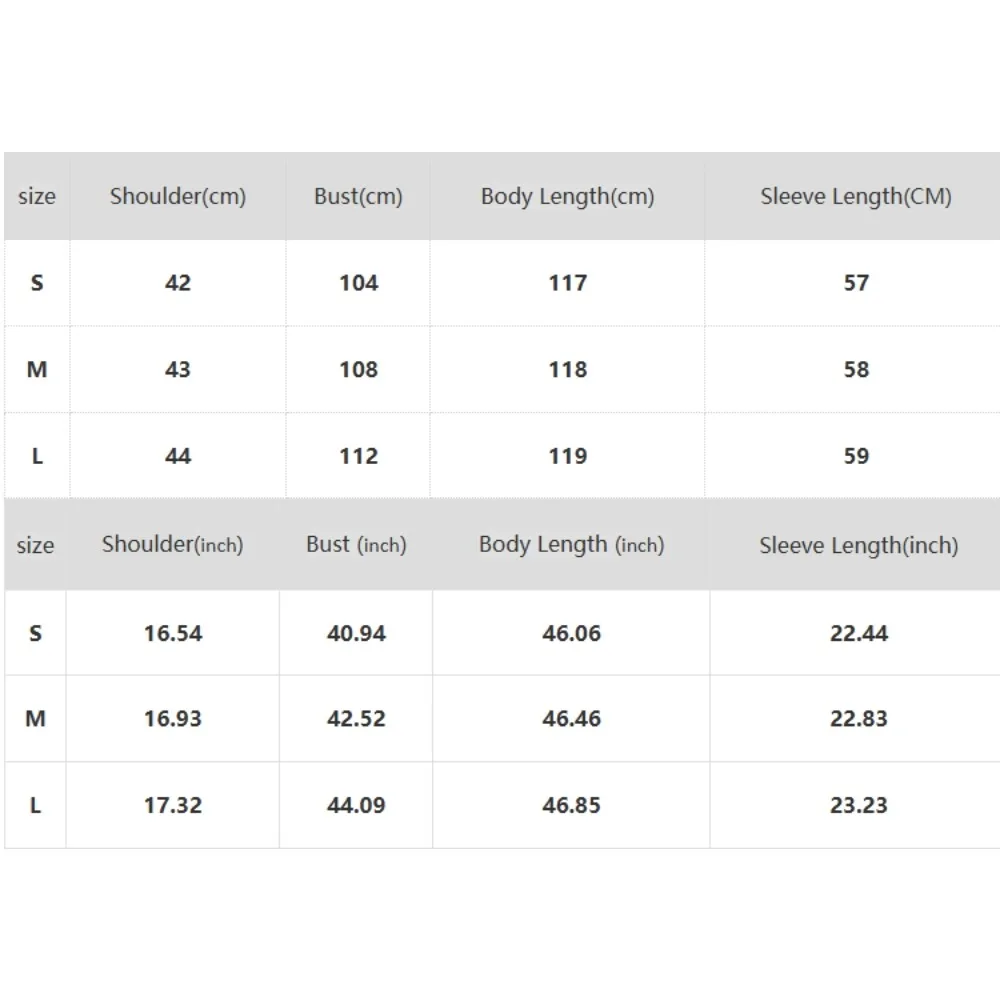The width and height of the screenshot is (1000, 1000).
Task: Click the sleeve length value 22.44
Action: coord(858,633)
